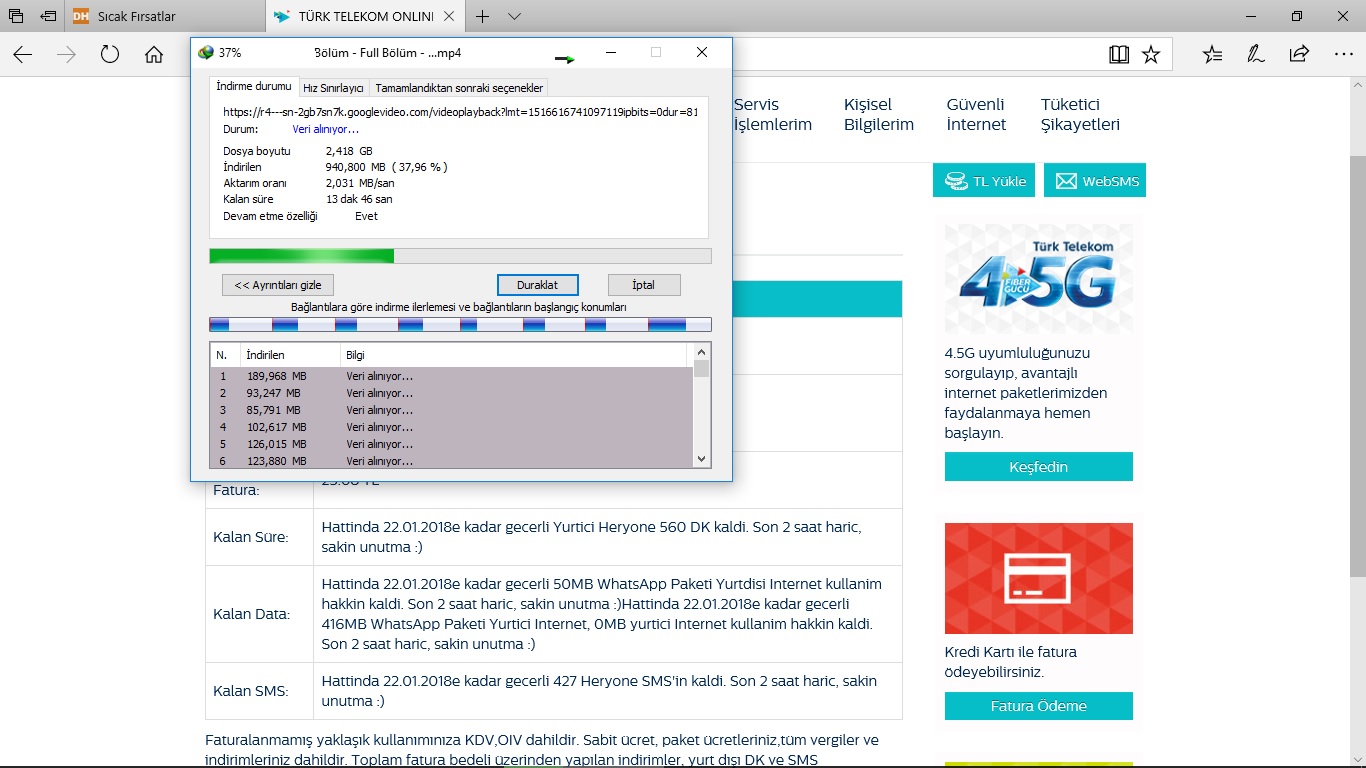Click the add notes pen icon
Screen dimensions: 1366x768
[x=1255, y=55]
